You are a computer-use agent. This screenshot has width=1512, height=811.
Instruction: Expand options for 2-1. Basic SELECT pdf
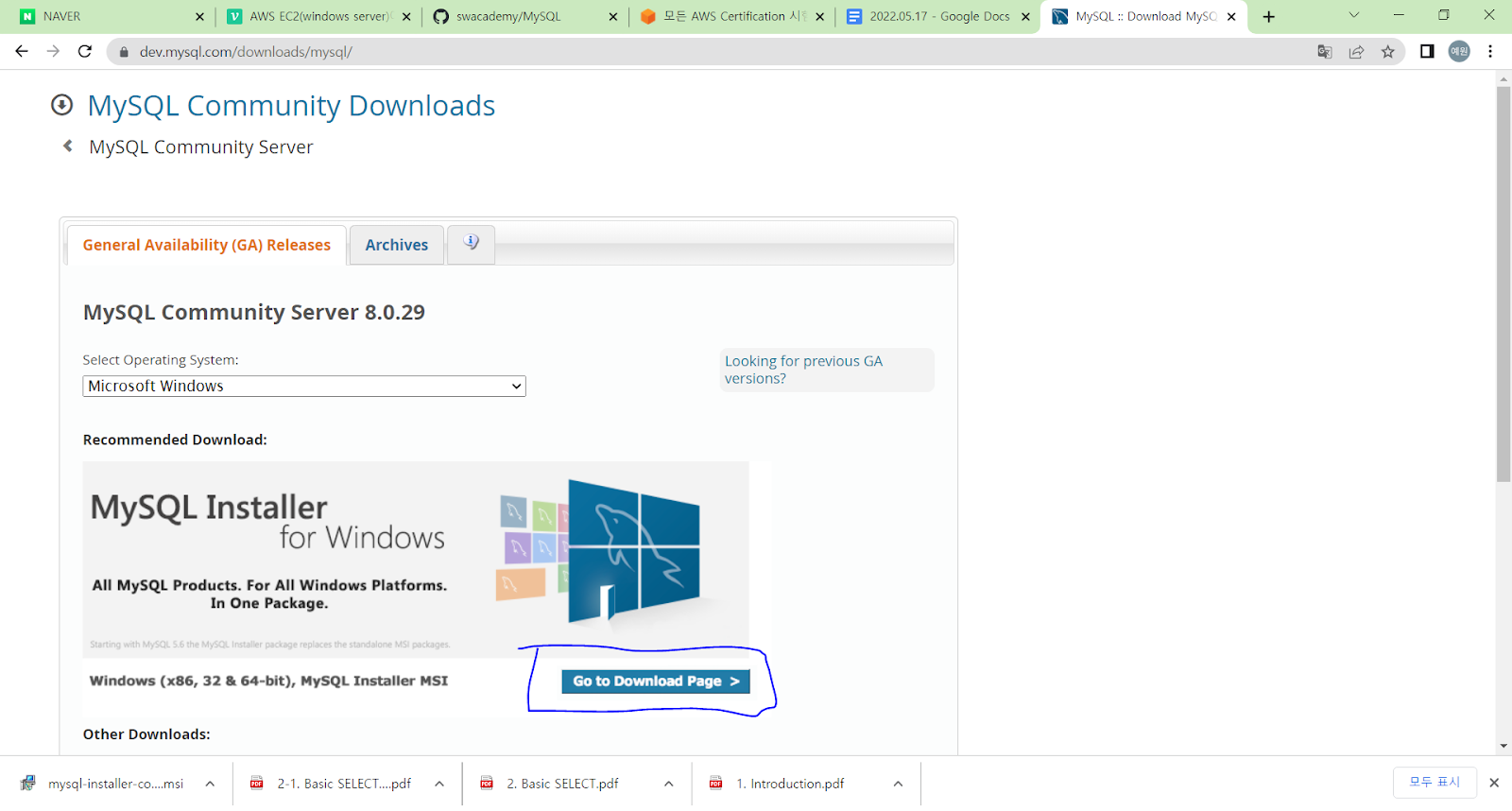click(439, 784)
